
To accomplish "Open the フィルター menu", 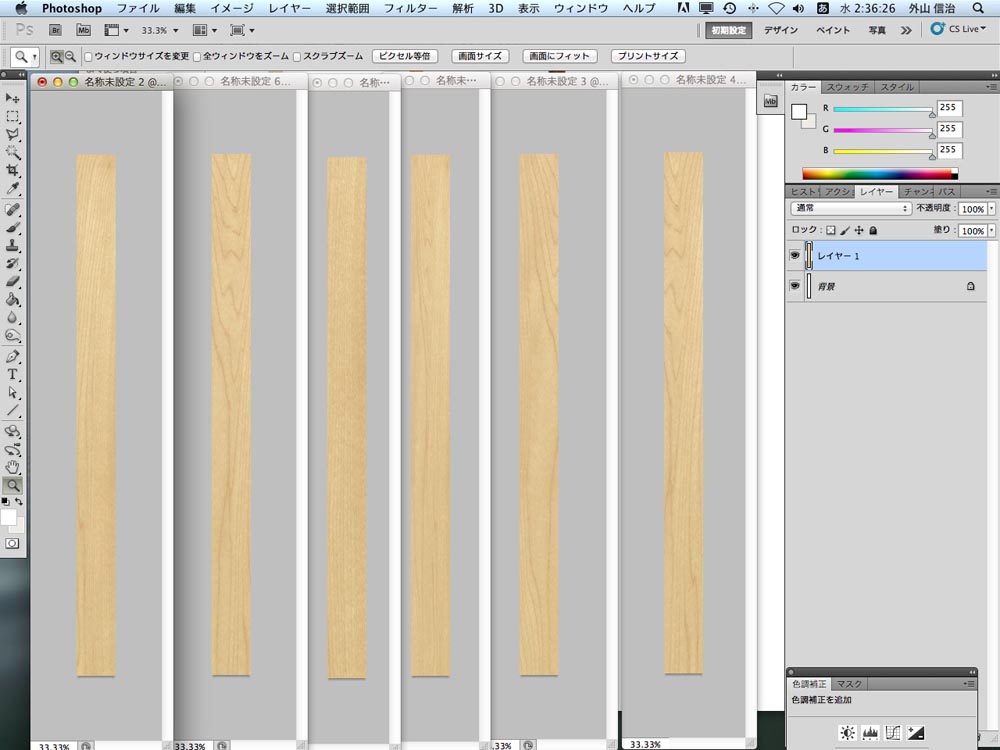I will pyautogui.click(x=411, y=8).
